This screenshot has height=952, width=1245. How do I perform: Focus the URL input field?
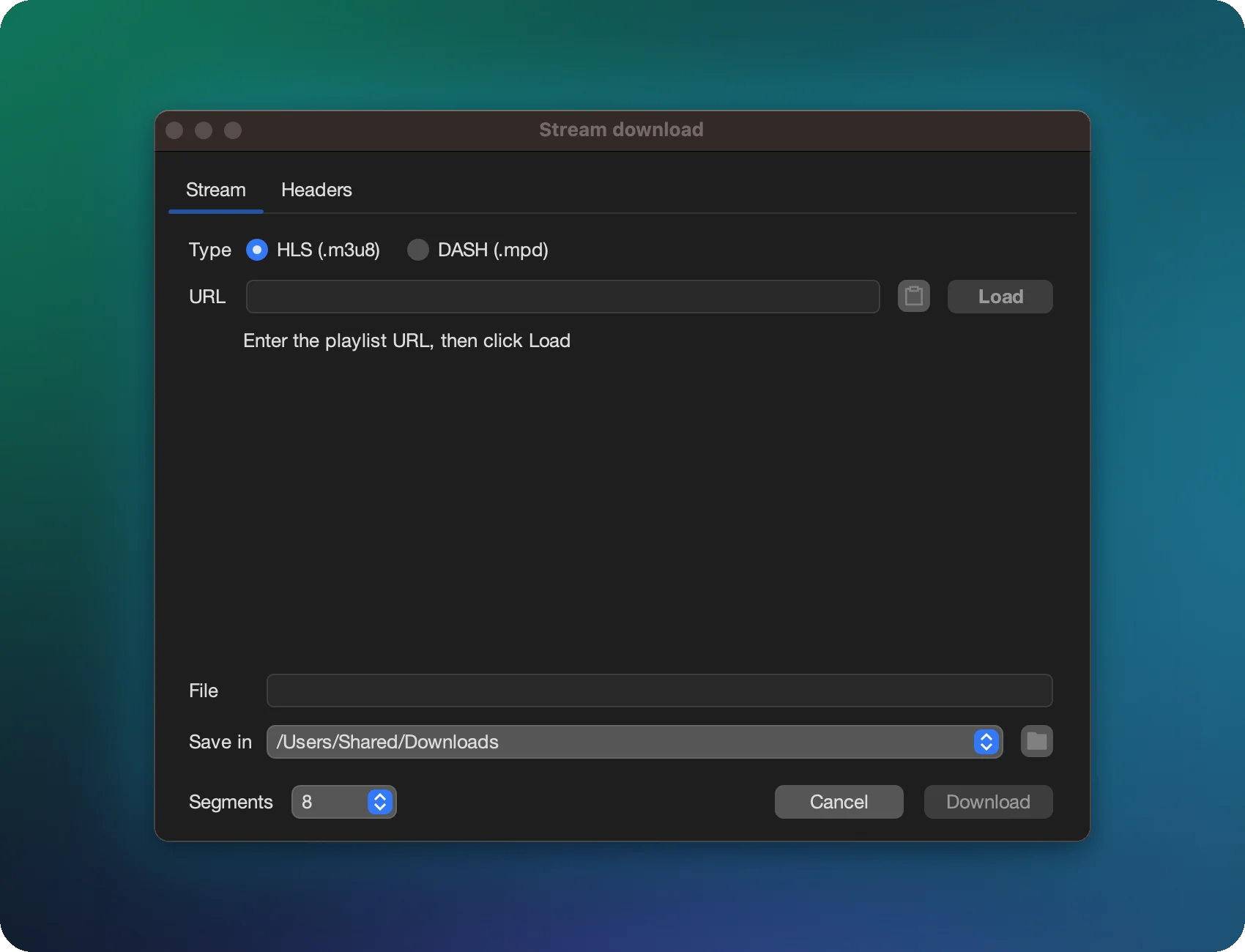coord(562,297)
